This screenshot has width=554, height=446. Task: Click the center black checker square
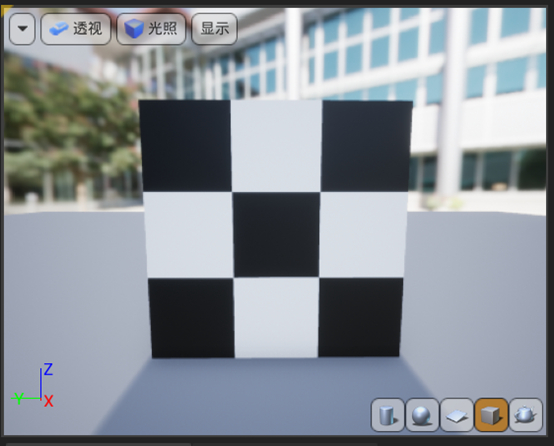[x=276, y=235]
